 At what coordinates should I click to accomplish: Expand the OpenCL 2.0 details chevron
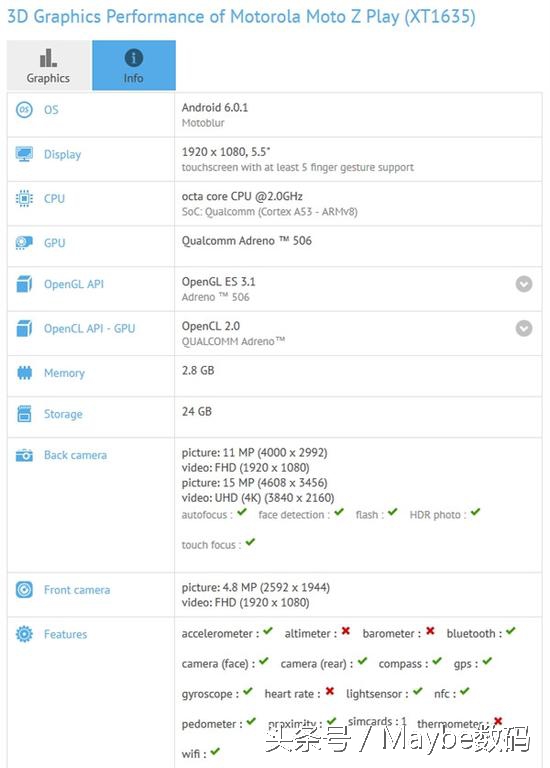pyautogui.click(x=524, y=328)
